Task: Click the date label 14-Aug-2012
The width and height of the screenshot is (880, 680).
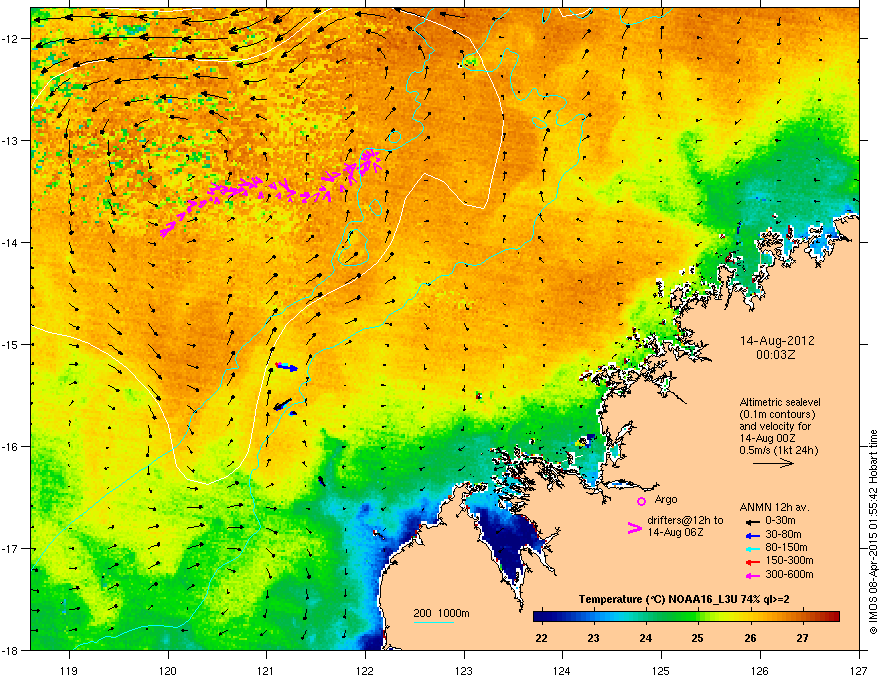Action: pos(777,341)
